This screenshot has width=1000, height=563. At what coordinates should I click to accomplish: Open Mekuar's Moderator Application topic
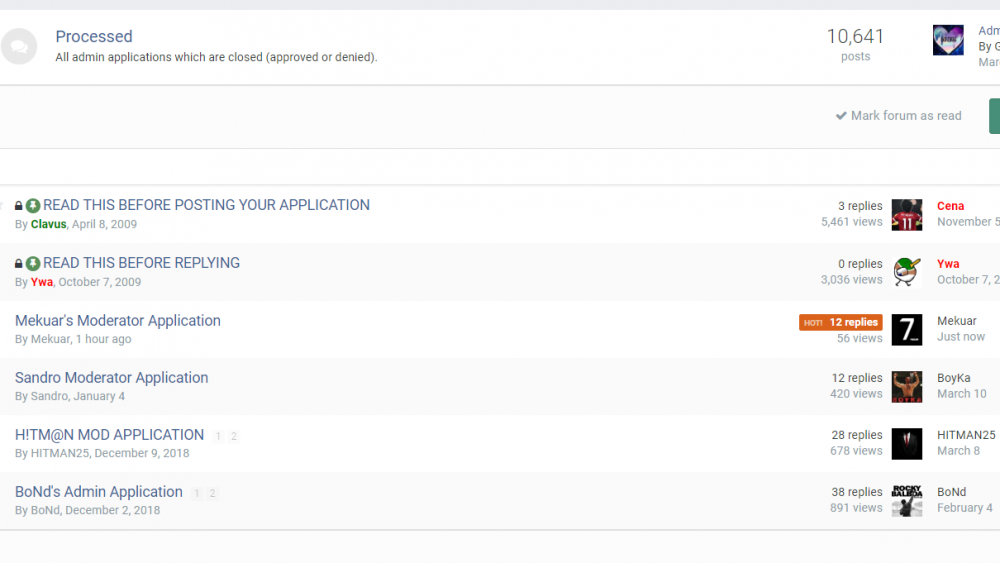click(118, 321)
